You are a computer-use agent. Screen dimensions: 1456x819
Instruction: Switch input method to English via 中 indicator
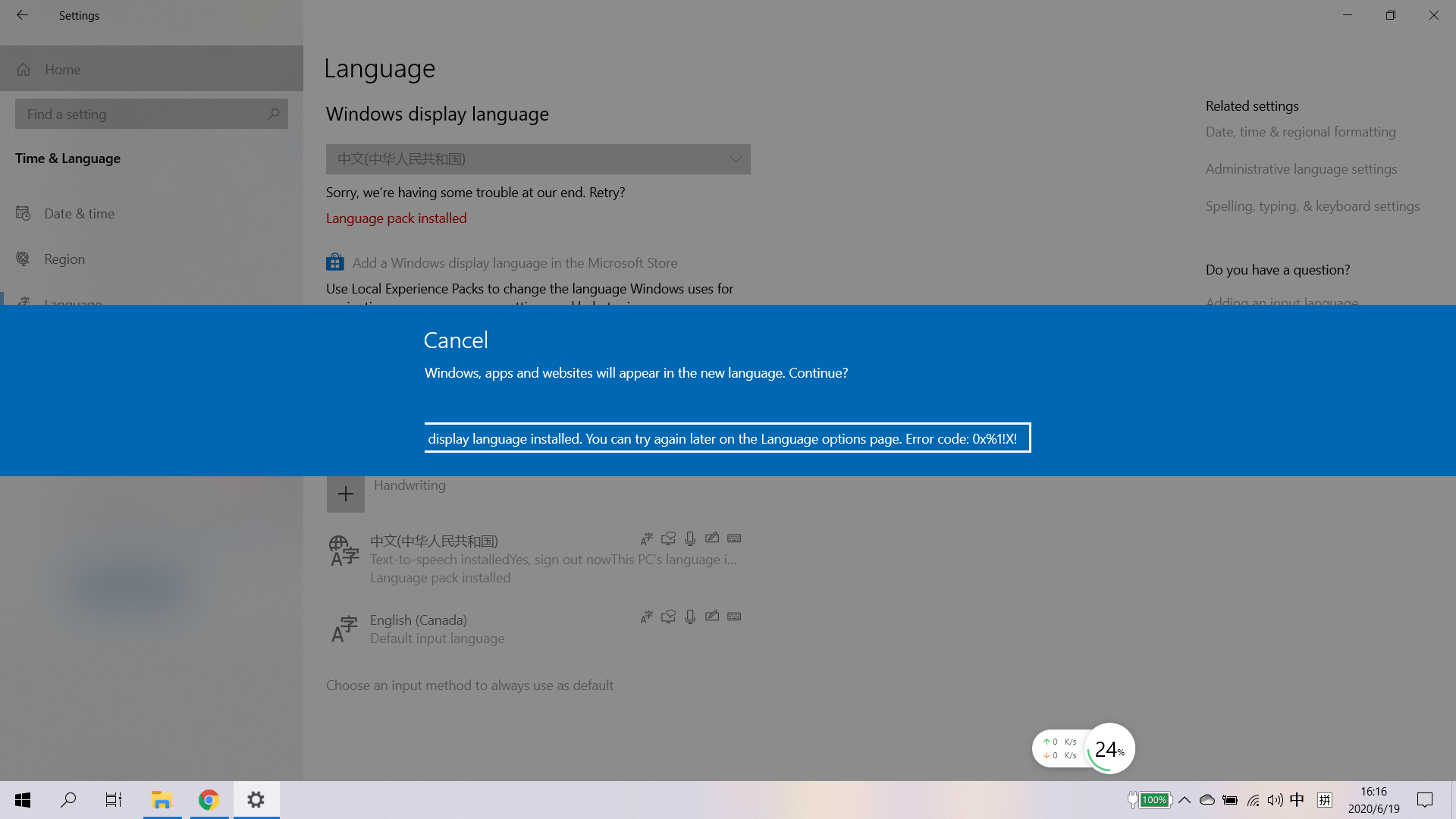coord(1297,799)
